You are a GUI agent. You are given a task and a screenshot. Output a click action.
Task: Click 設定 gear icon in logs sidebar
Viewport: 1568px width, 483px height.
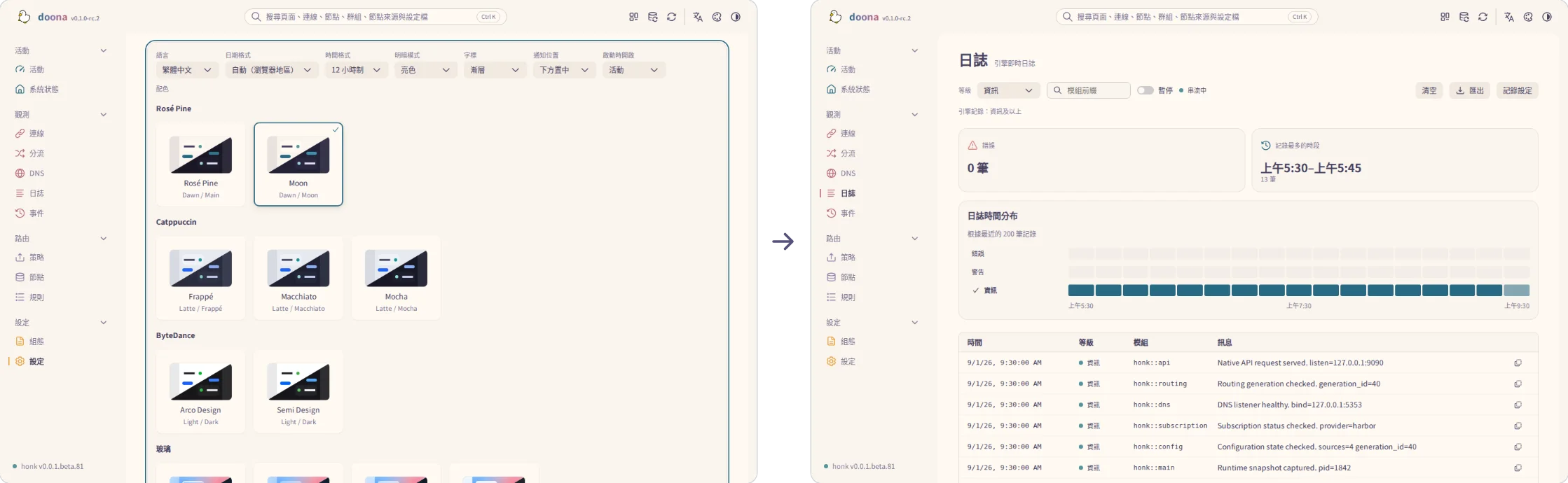click(831, 361)
